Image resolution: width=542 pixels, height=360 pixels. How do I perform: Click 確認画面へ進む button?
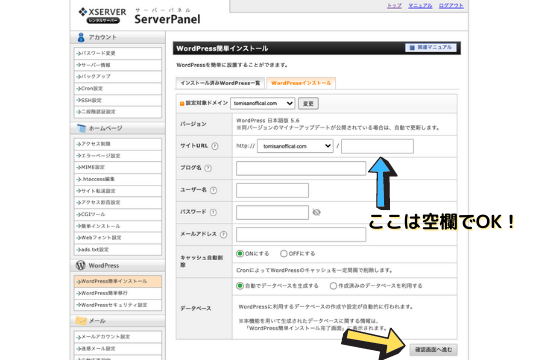click(433, 350)
